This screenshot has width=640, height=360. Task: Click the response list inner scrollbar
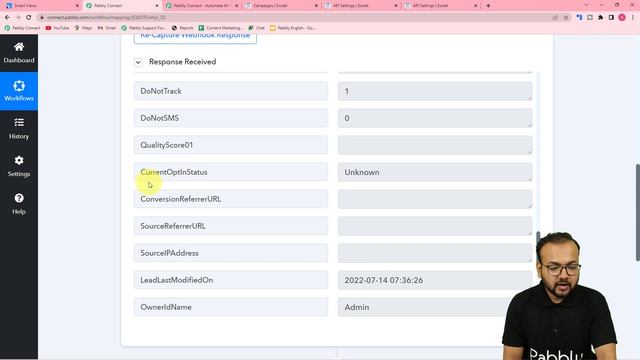538,238
